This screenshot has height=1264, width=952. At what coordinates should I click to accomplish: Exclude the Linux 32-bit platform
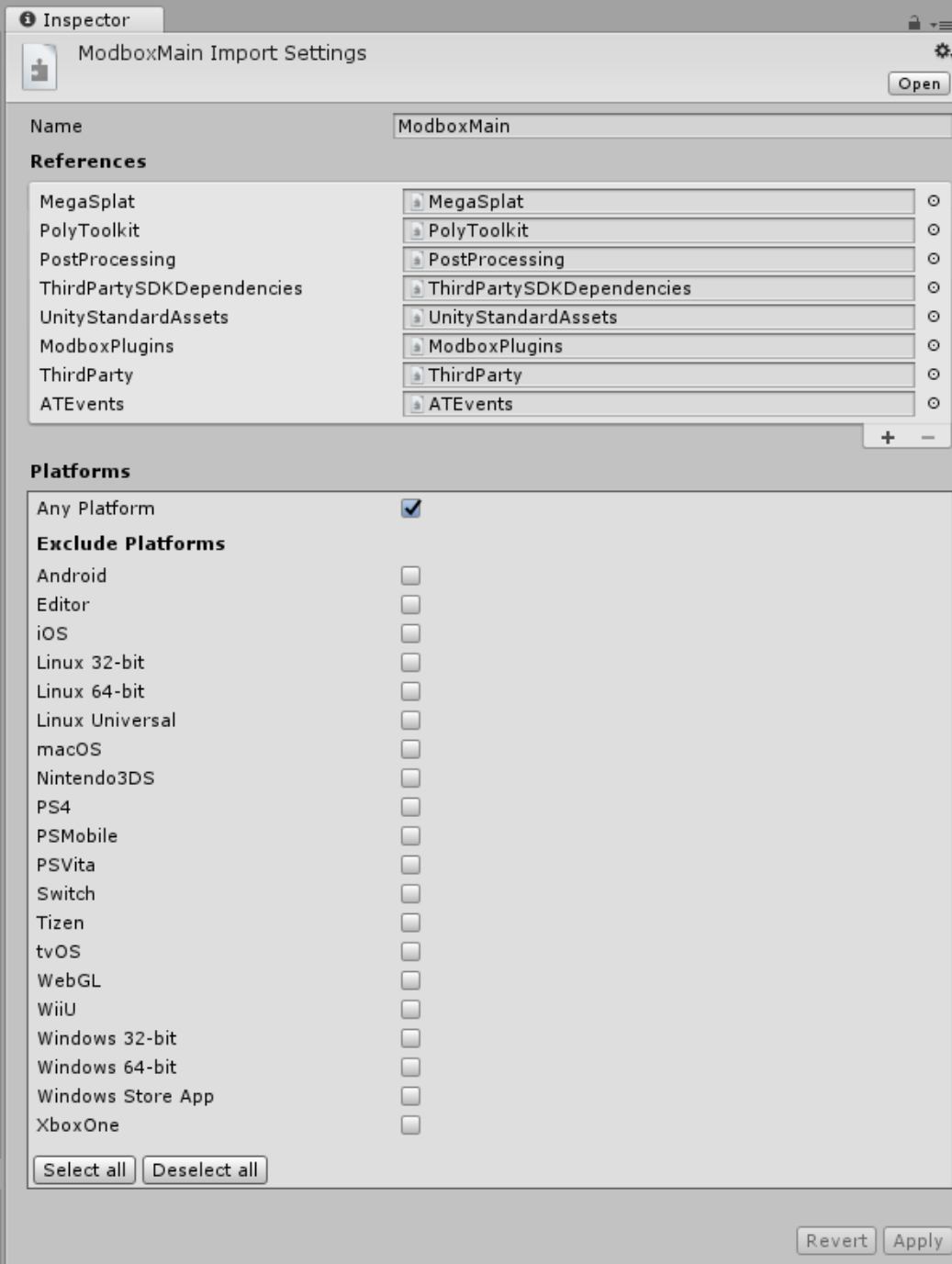click(x=410, y=663)
